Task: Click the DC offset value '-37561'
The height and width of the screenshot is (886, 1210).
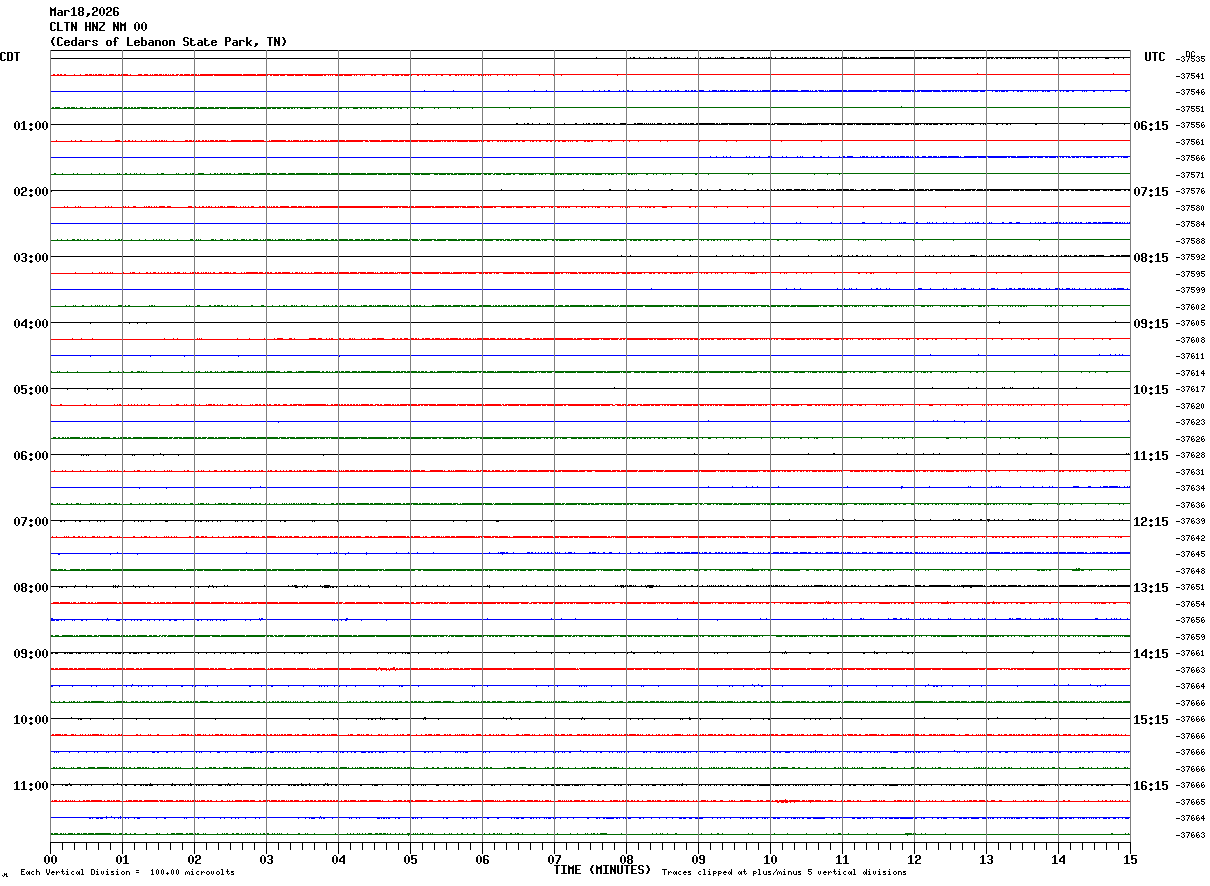Action: point(1190,142)
